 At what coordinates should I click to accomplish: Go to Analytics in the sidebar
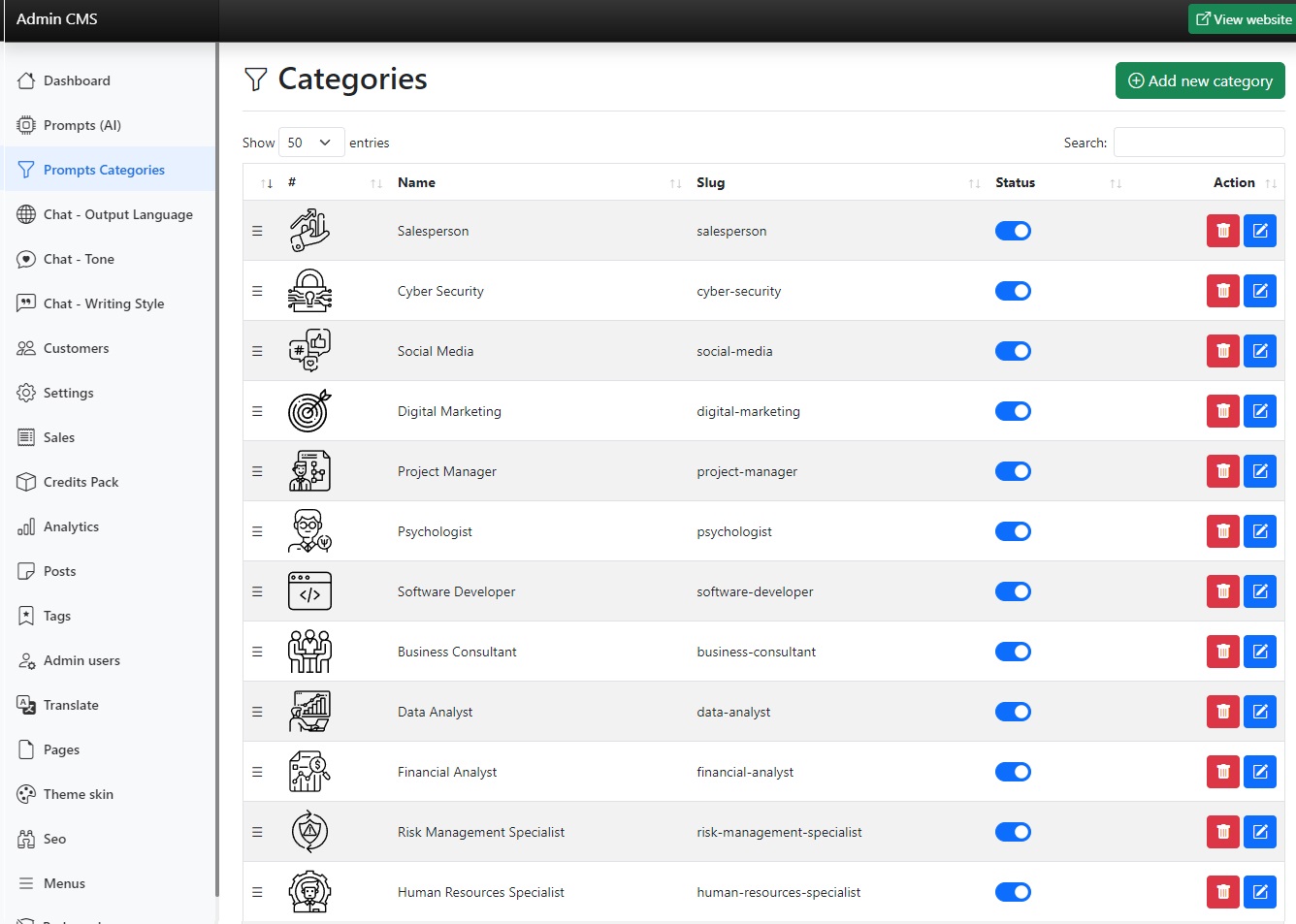coord(71,526)
